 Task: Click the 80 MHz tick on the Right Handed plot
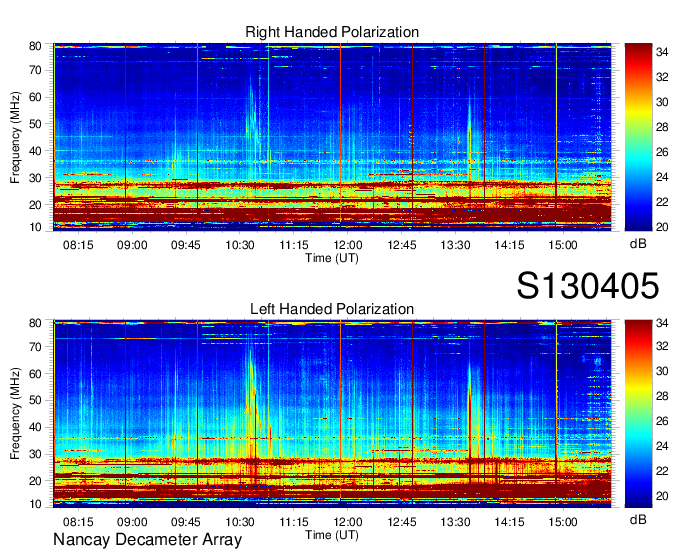pos(35,46)
